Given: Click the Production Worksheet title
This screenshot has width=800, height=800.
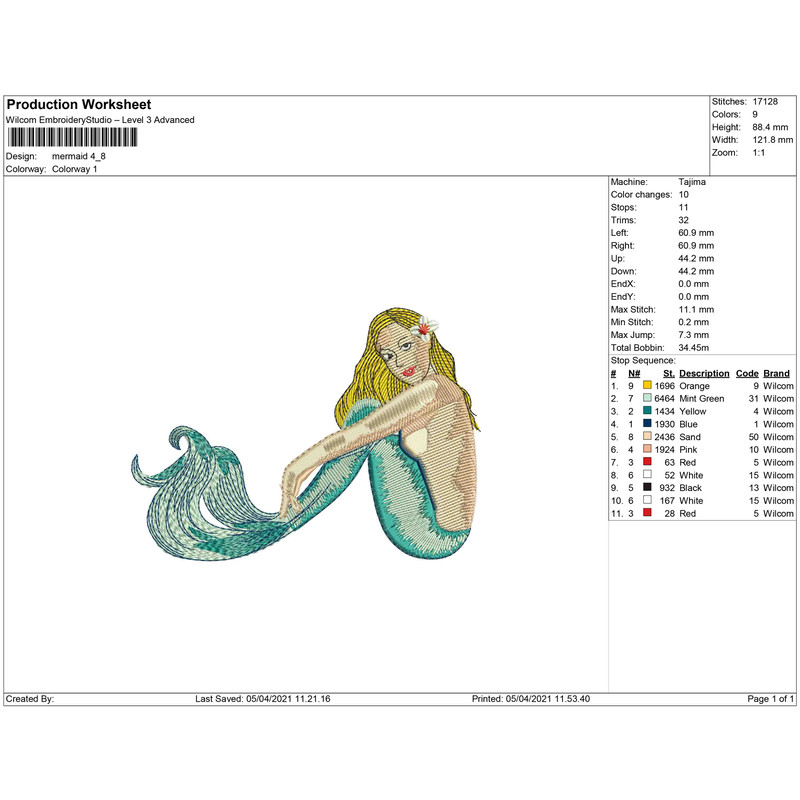Looking at the screenshot, I should click(x=79, y=103).
